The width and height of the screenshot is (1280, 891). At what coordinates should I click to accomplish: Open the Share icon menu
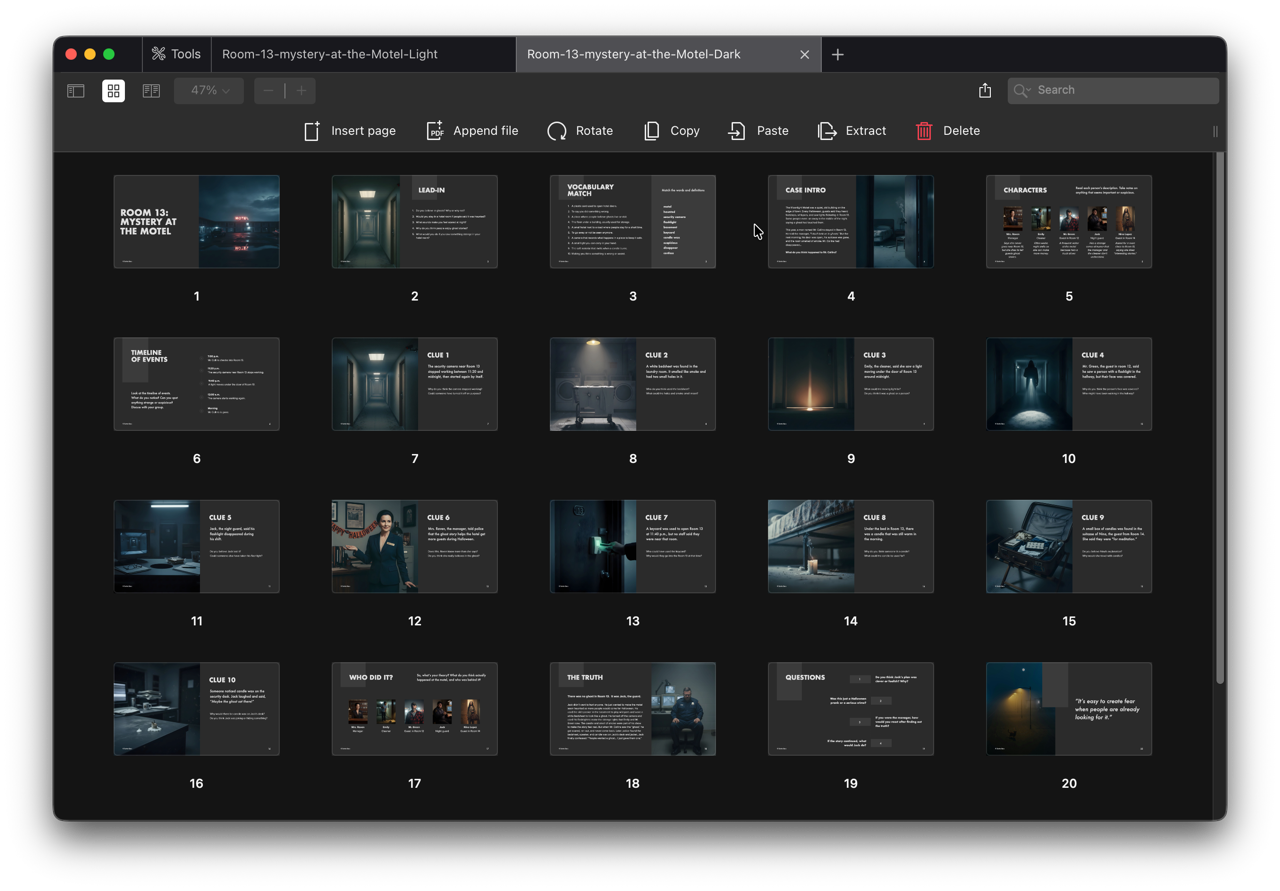click(985, 90)
